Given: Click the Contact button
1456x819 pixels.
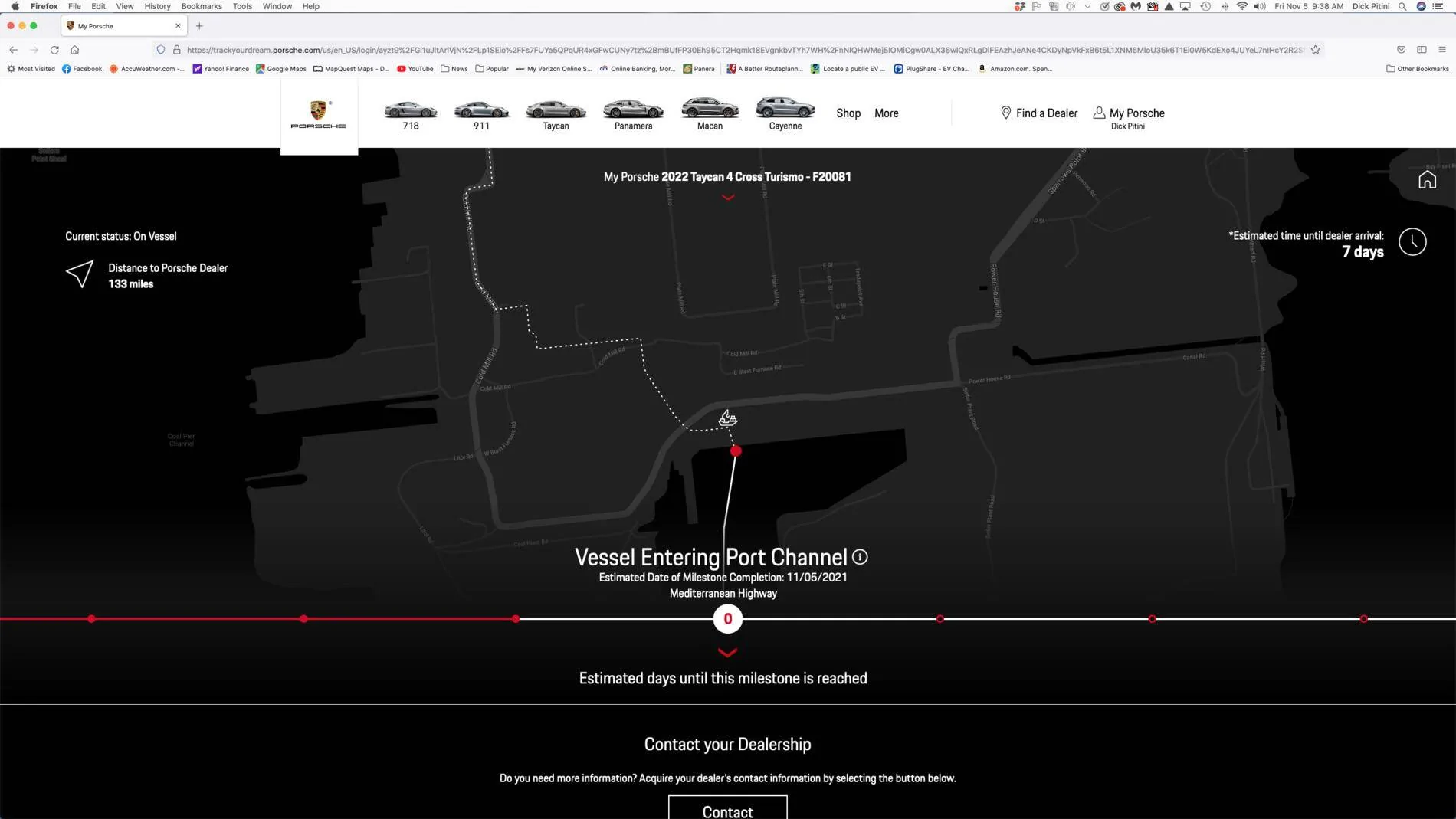Looking at the screenshot, I should [x=728, y=808].
